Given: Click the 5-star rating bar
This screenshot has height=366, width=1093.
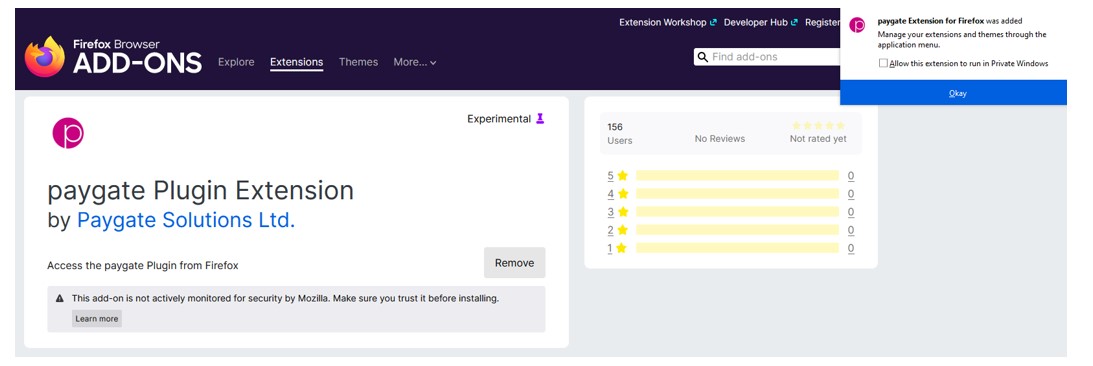Looking at the screenshot, I should tap(737, 176).
